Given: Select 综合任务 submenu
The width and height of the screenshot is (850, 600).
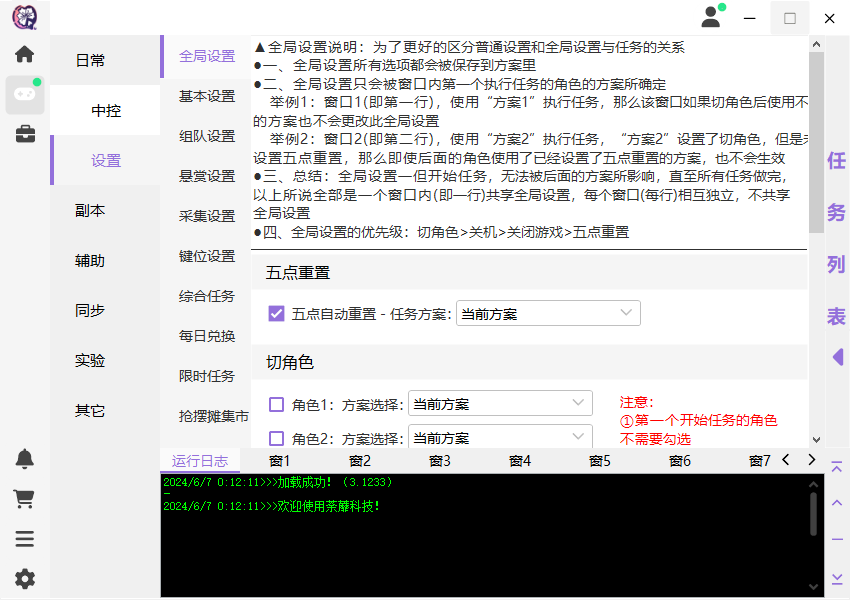Looking at the screenshot, I should (207, 296).
